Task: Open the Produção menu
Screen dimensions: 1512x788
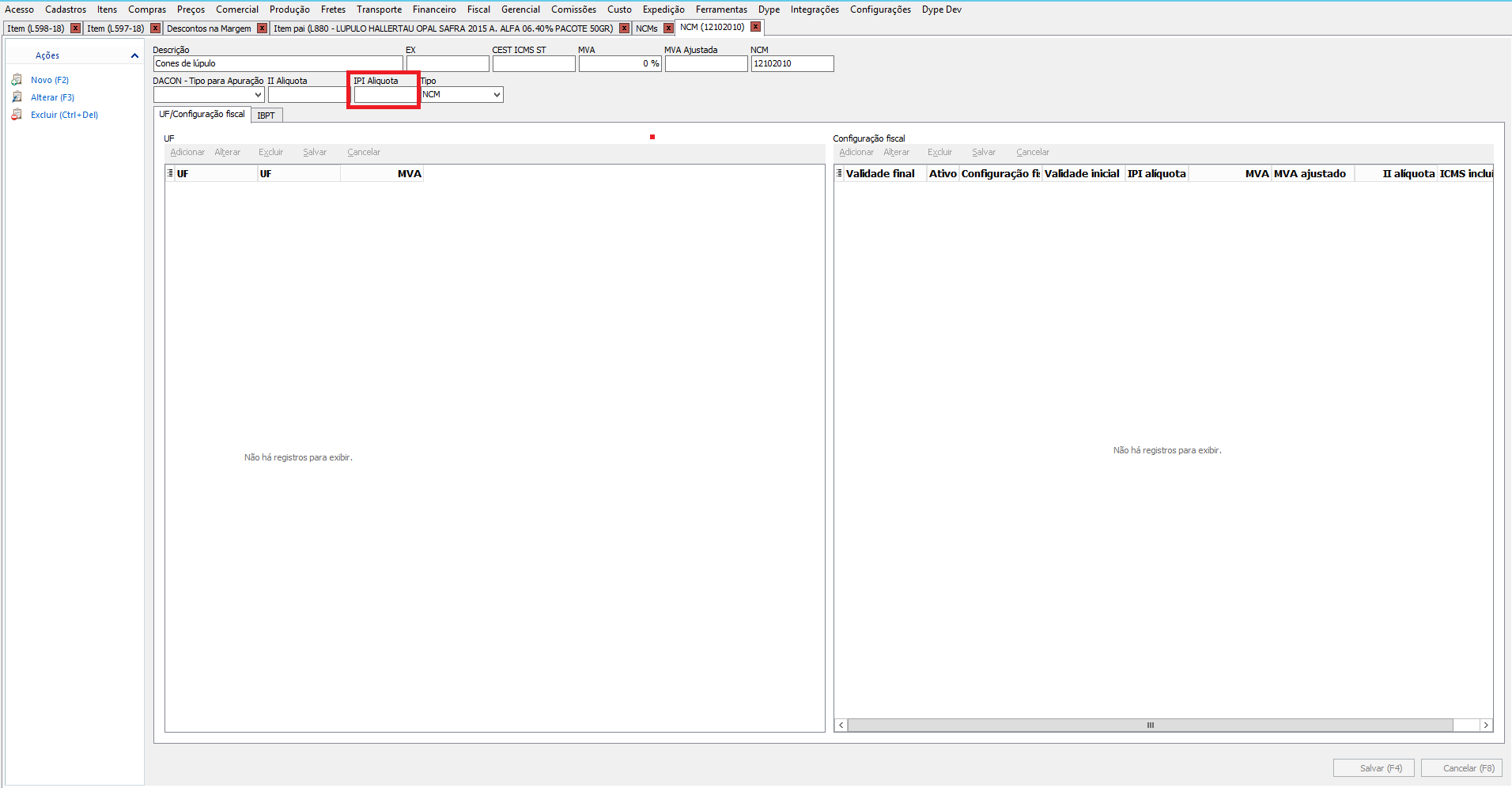Action: tap(289, 9)
